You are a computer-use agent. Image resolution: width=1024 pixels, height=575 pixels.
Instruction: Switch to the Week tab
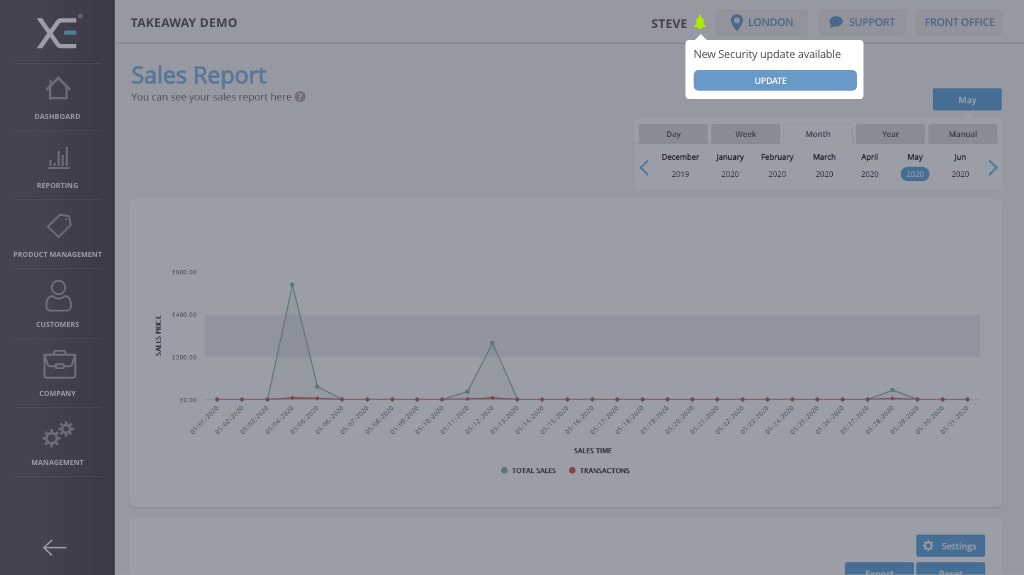746,134
